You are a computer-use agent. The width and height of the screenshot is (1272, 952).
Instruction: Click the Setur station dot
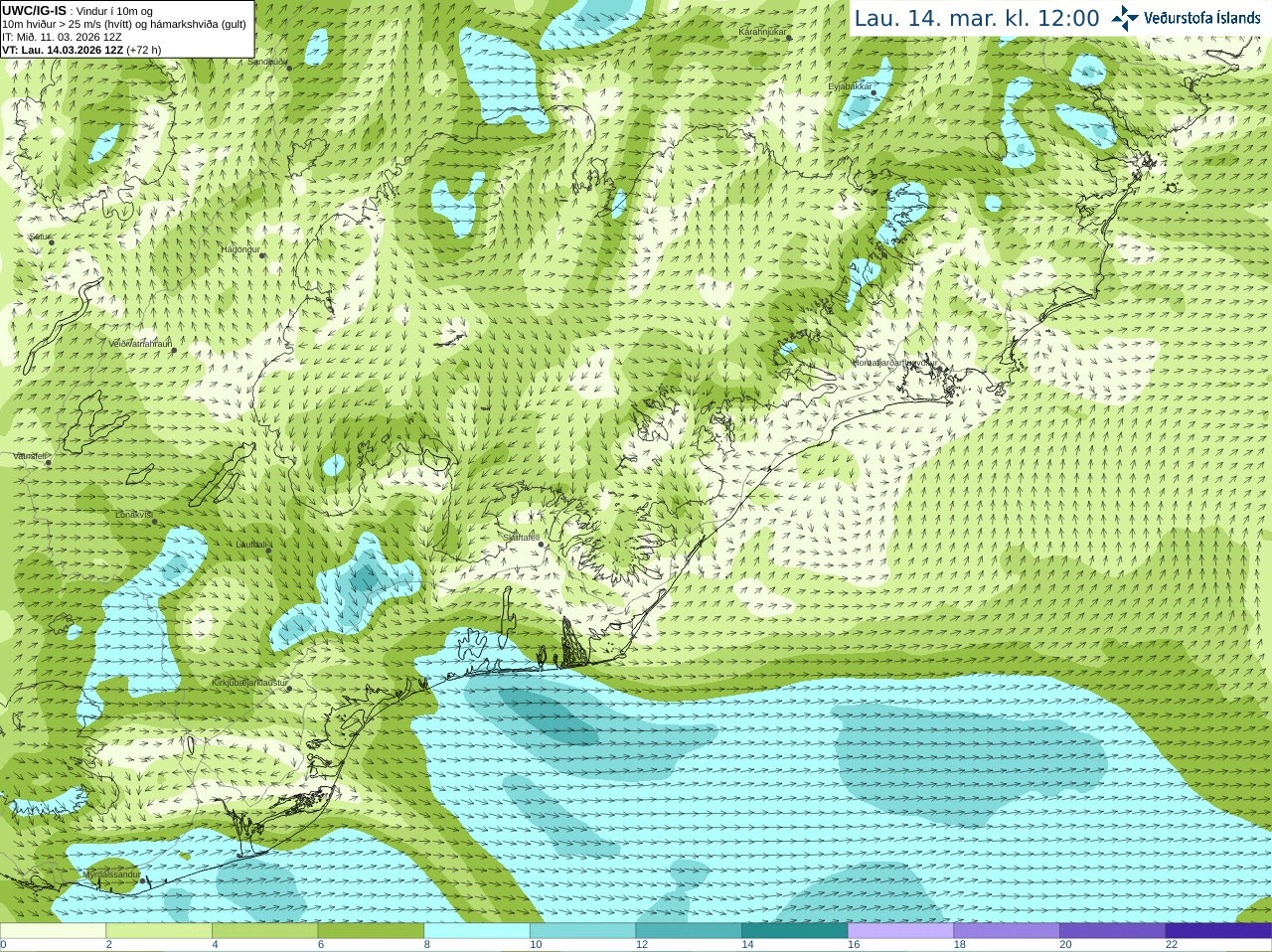point(52,241)
